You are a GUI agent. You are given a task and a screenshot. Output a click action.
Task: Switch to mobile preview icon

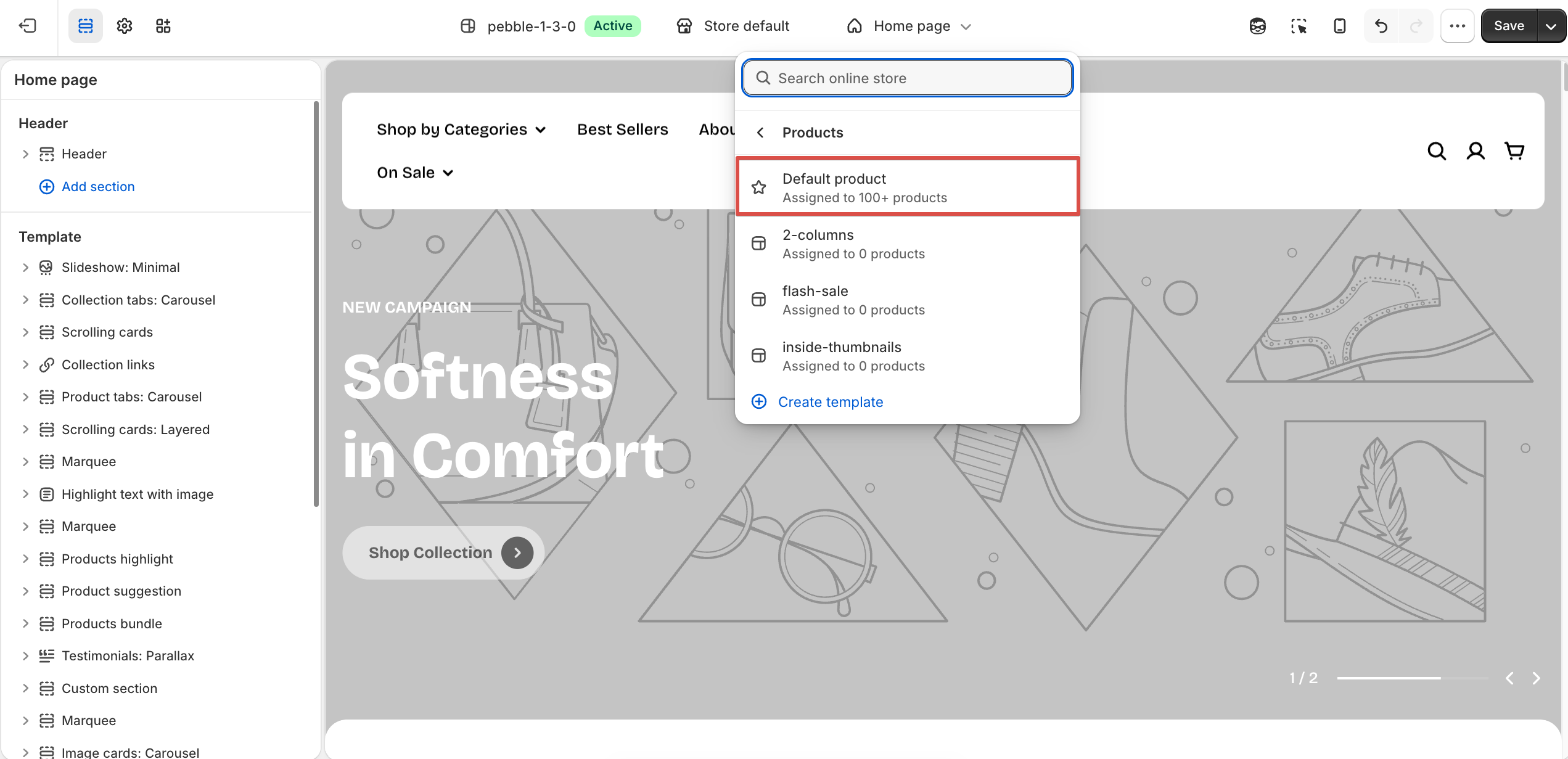click(1339, 26)
